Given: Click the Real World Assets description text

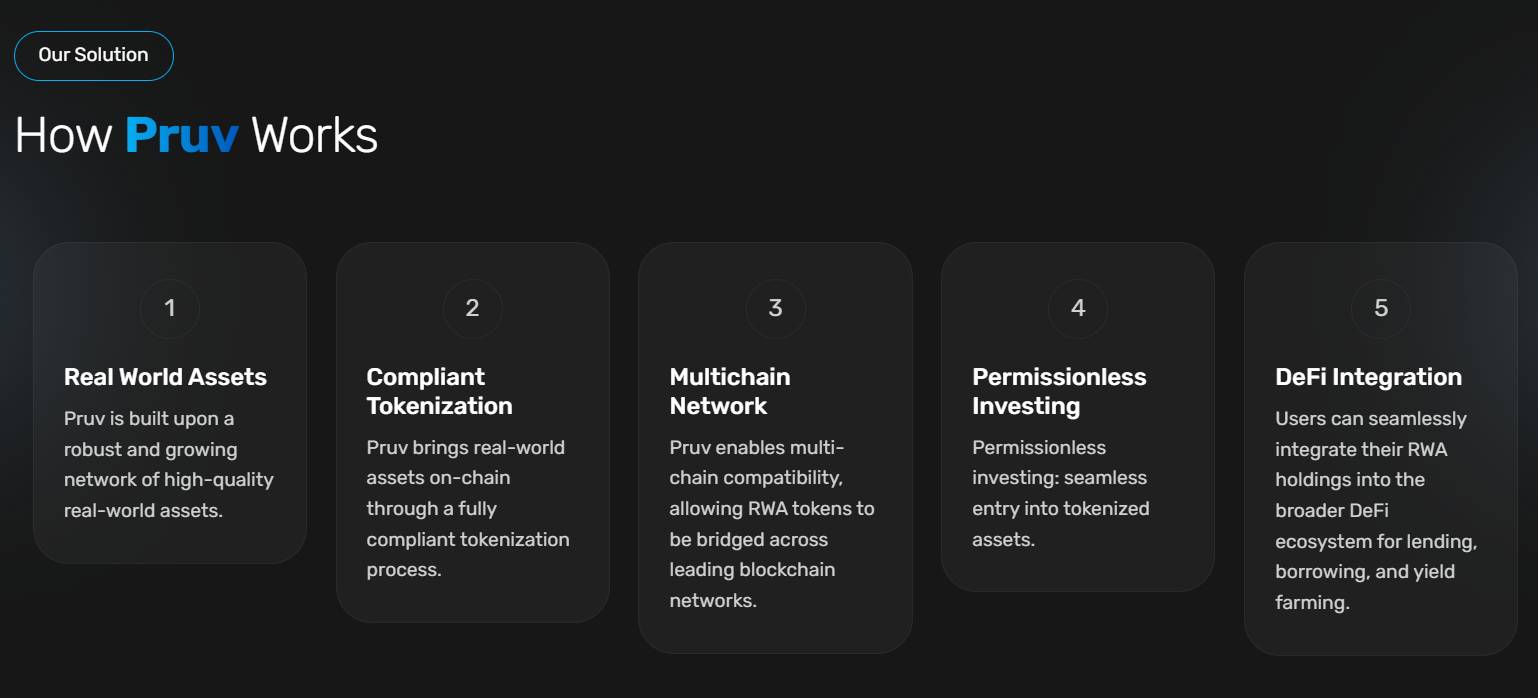Looking at the screenshot, I should click(168, 464).
